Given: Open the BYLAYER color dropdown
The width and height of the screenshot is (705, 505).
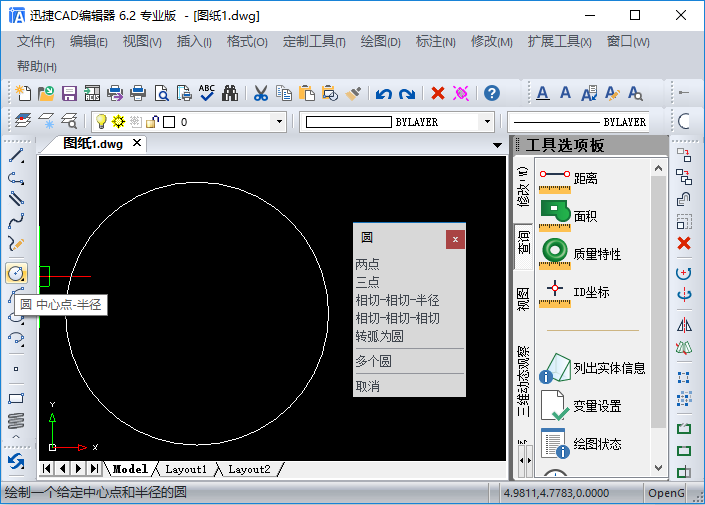Looking at the screenshot, I should click(487, 121).
